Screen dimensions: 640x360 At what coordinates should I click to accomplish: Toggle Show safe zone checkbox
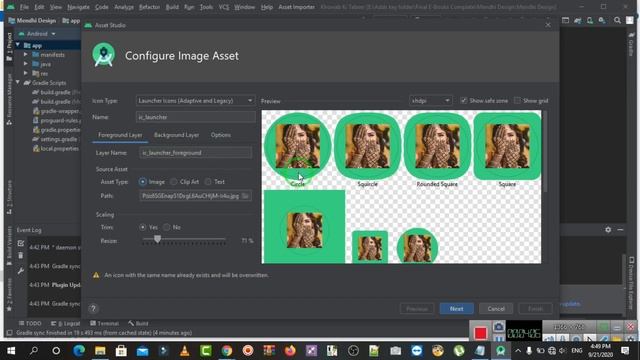tap(464, 100)
